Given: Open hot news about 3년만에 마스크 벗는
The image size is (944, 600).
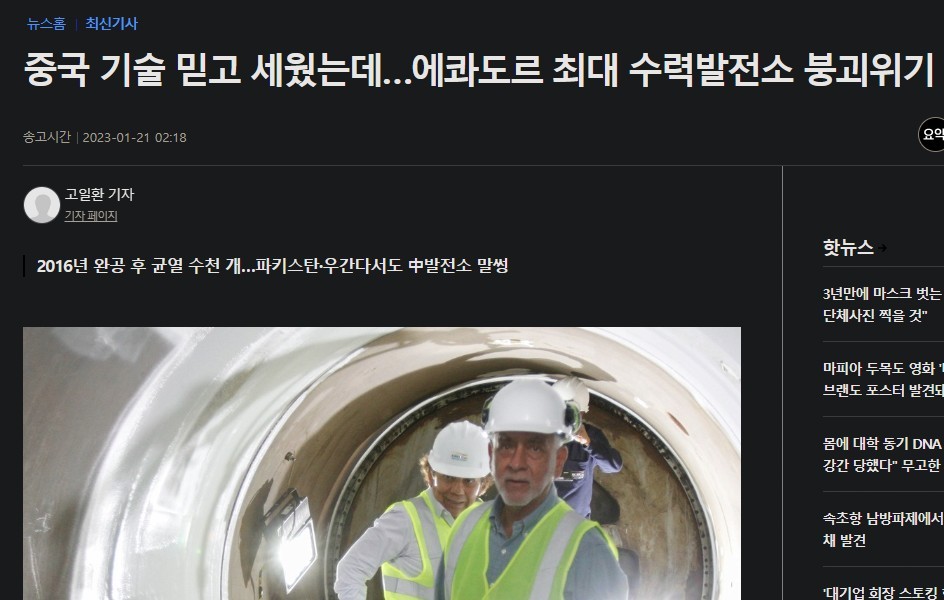Looking at the screenshot, I should pyautogui.click(x=883, y=305).
